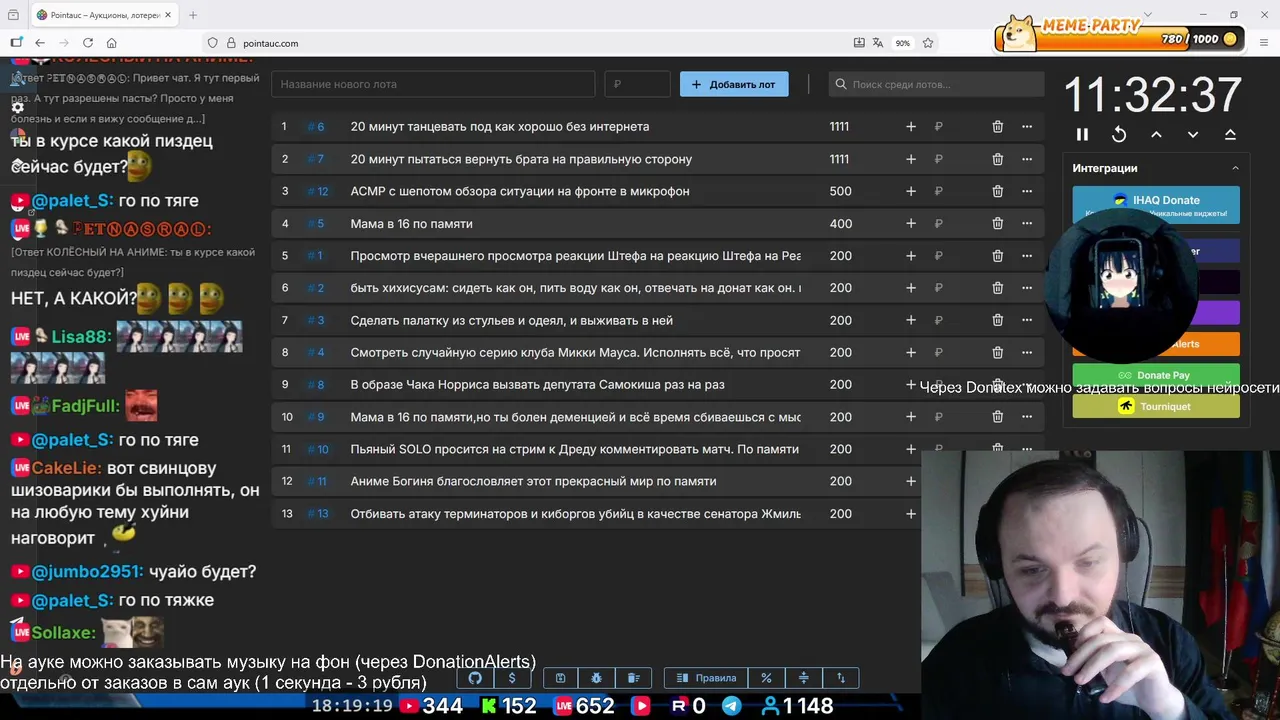Delete lot 'Просмотр вчерашнего просмотра реакции'
Viewport: 1280px width, 720px height.
pos(997,256)
